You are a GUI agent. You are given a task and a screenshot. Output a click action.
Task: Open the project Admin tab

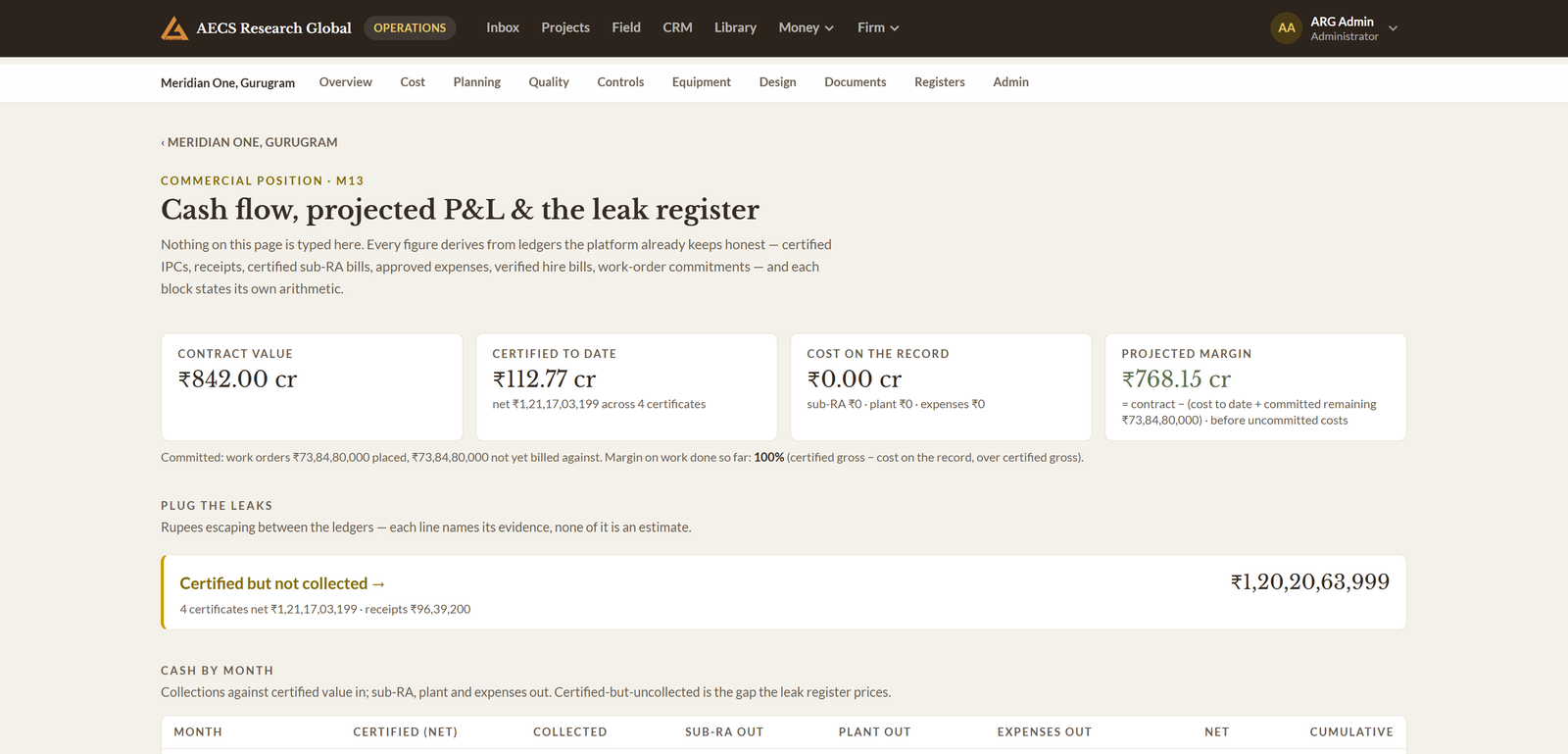1010,82
